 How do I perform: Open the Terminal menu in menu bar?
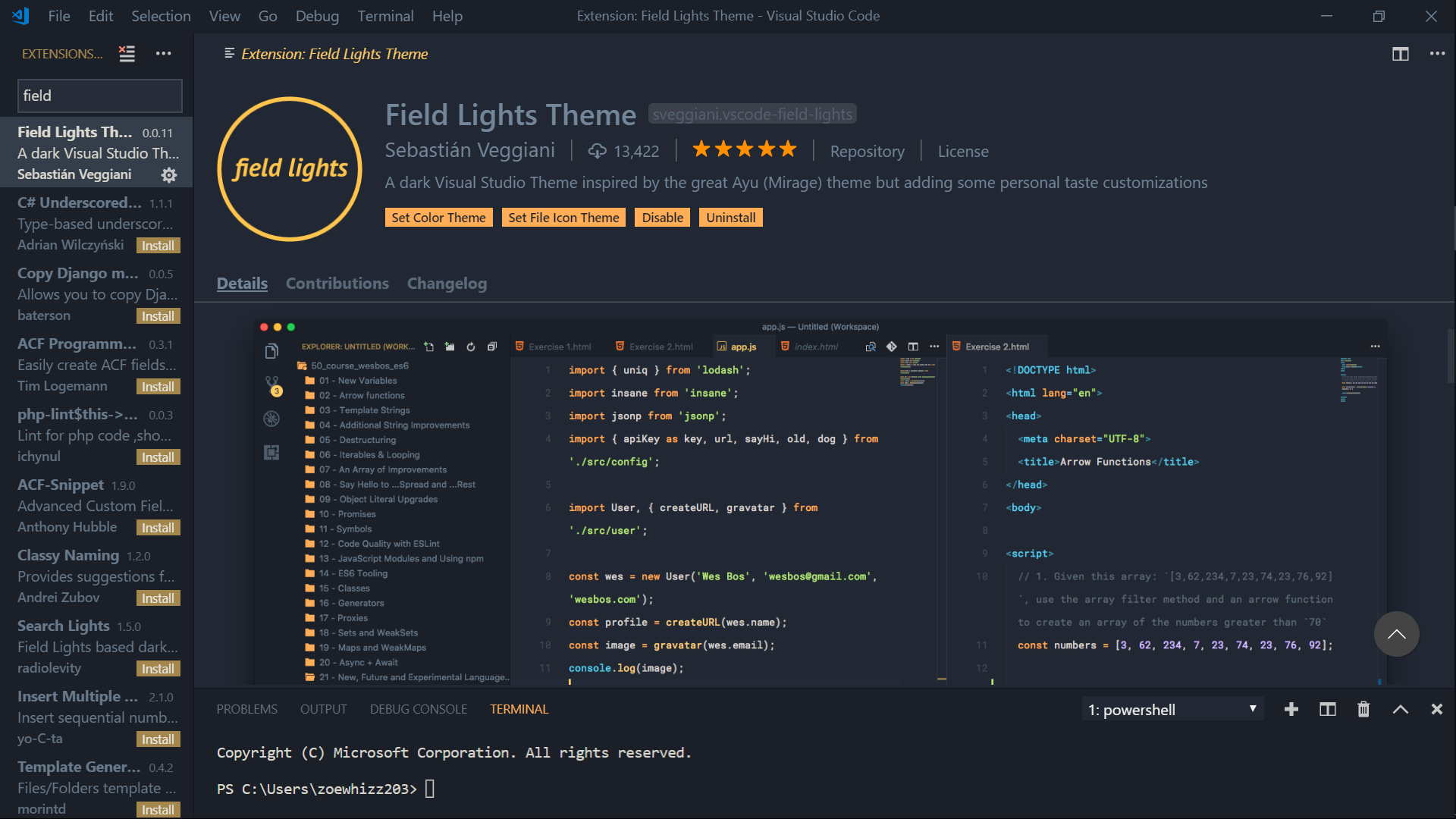385,16
